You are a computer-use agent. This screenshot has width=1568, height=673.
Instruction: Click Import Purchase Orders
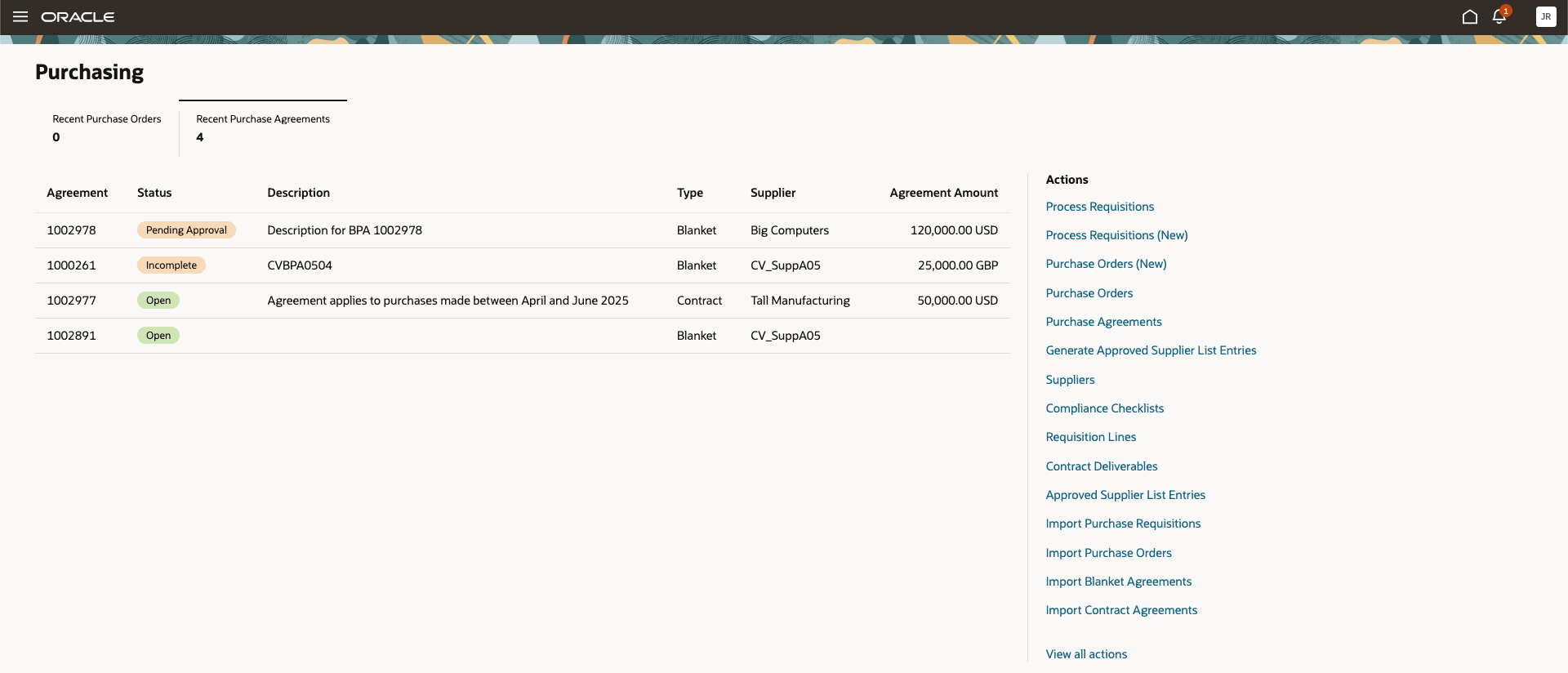pyautogui.click(x=1108, y=553)
